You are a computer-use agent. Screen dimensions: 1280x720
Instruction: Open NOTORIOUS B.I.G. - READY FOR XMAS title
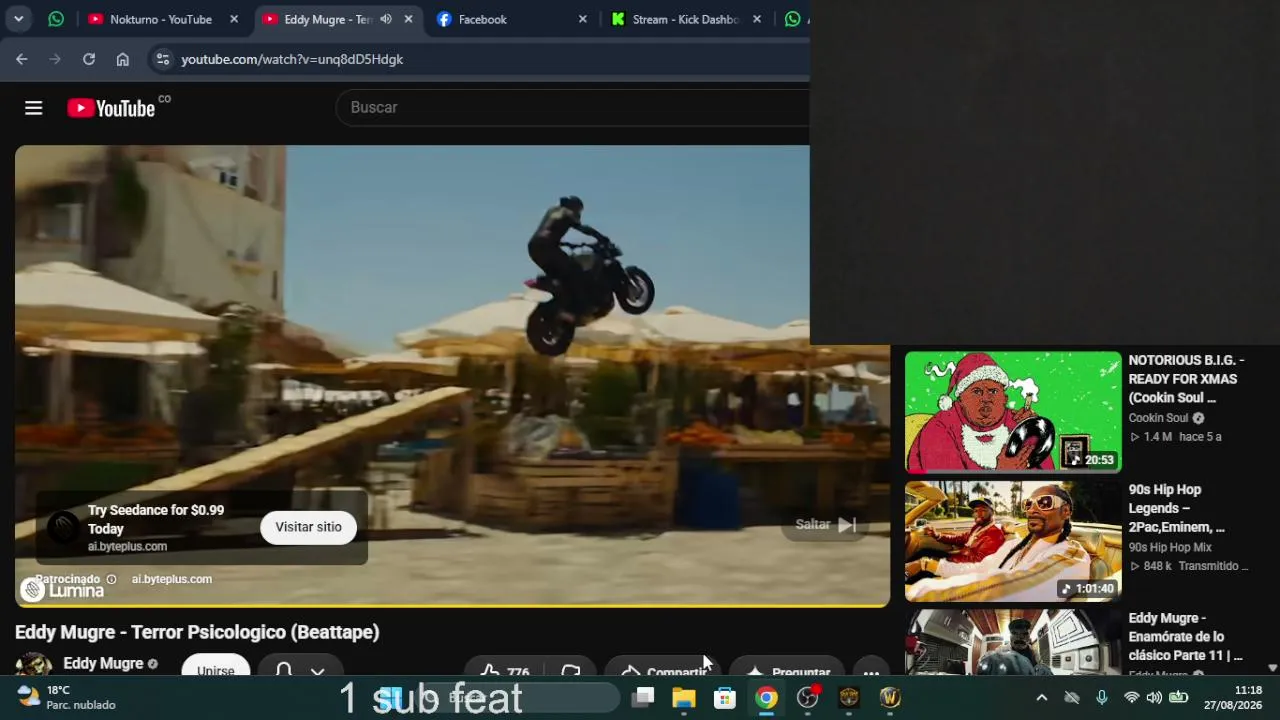coord(1187,379)
